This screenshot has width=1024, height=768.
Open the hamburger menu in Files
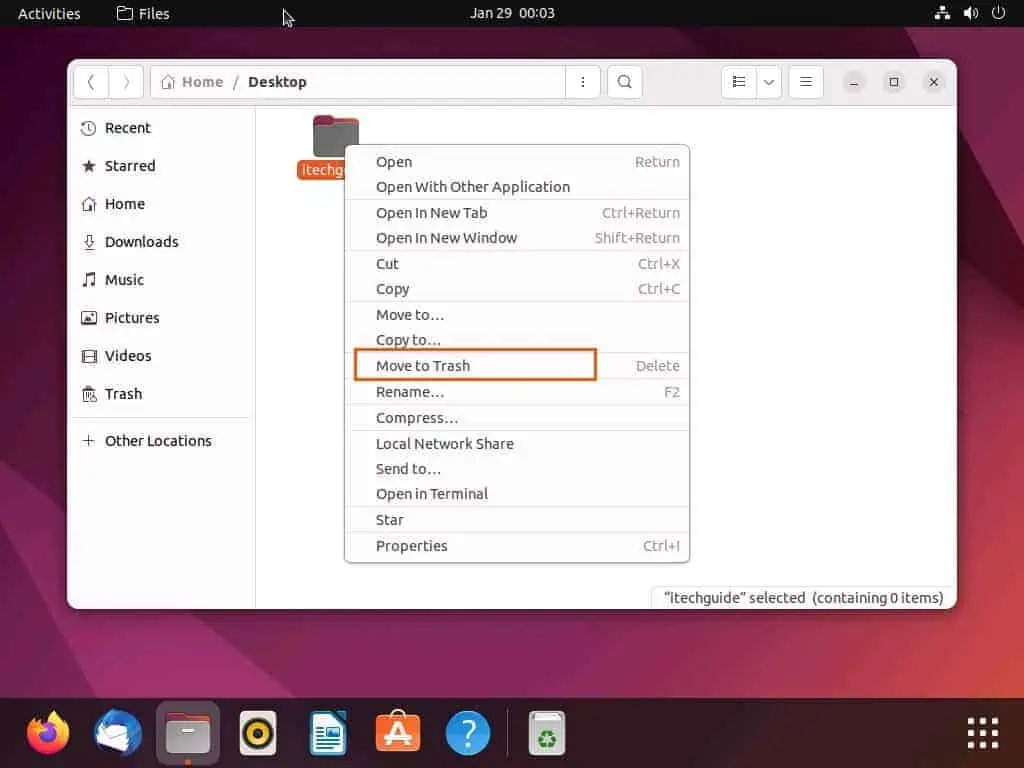806,82
